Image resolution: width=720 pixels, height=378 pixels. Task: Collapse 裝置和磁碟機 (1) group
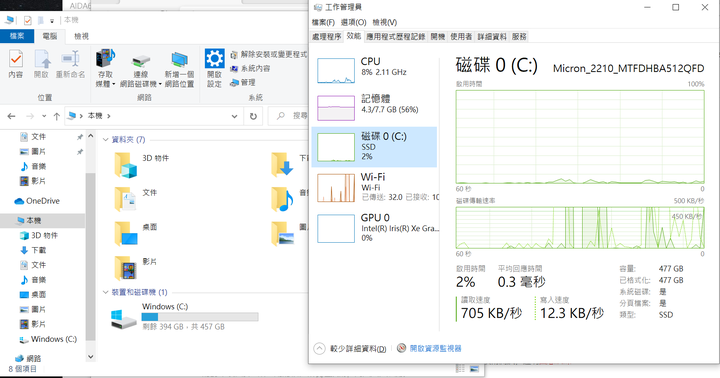pos(105,292)
